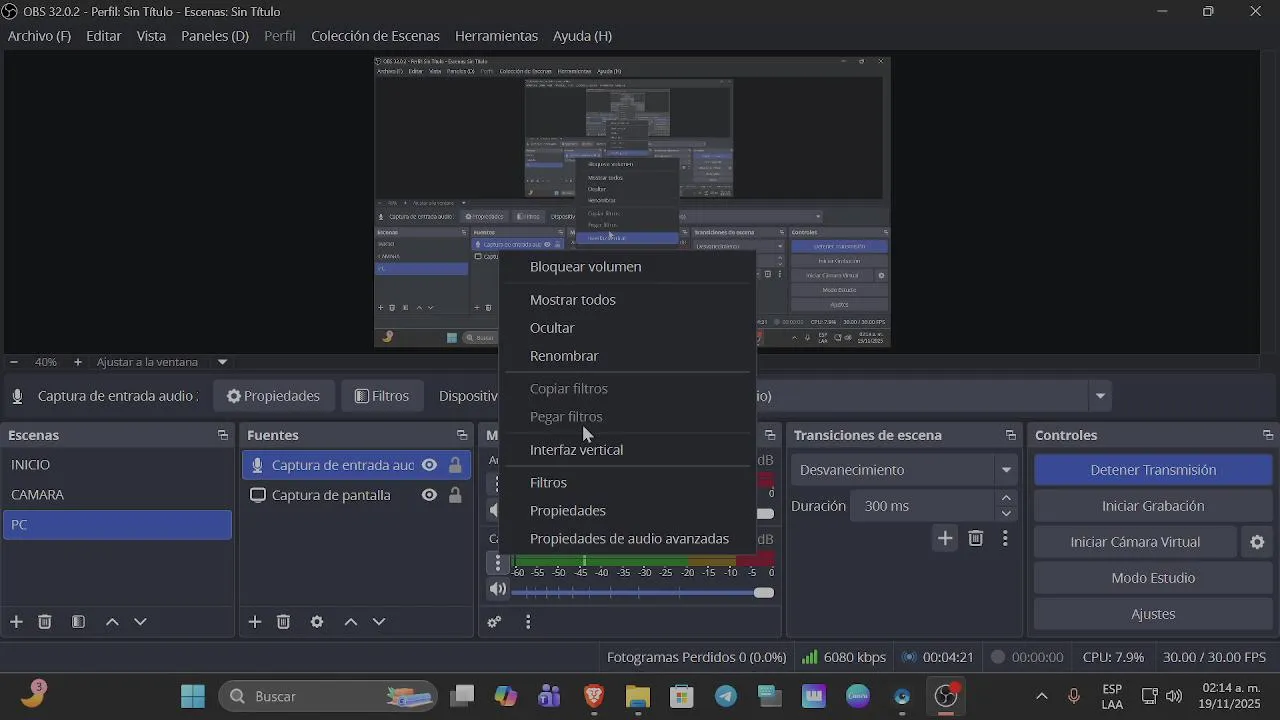
Task: Decrease Duración with down spinner arrow
Action: (x=1006, y=514)
